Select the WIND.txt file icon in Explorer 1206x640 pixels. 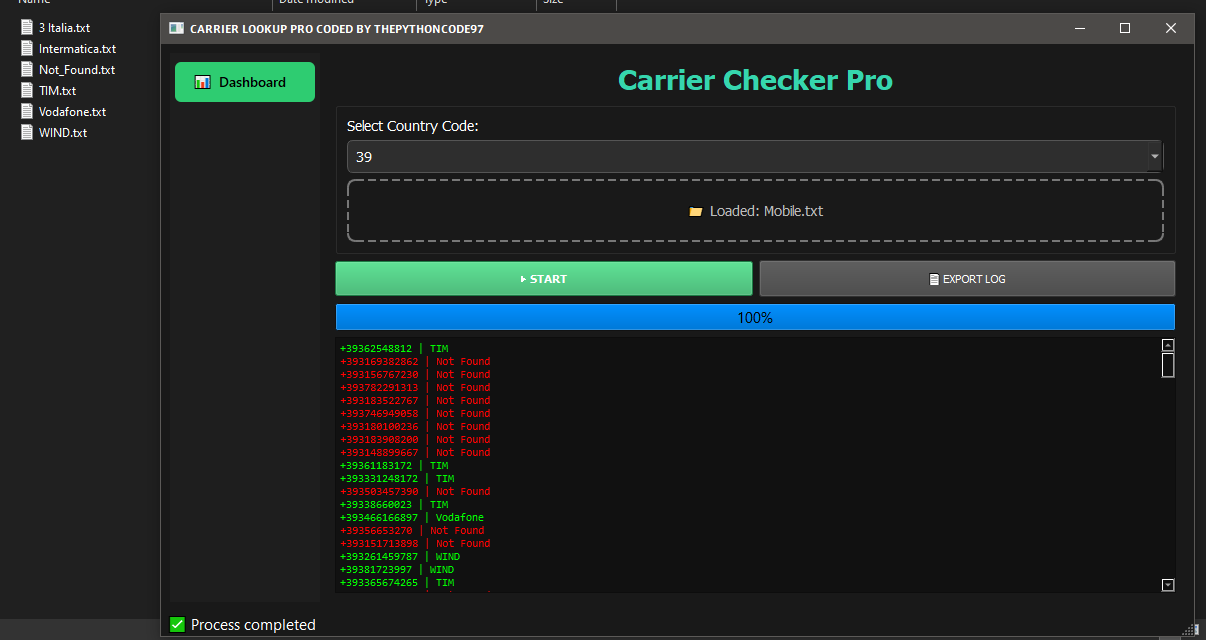tap(28, 133)
